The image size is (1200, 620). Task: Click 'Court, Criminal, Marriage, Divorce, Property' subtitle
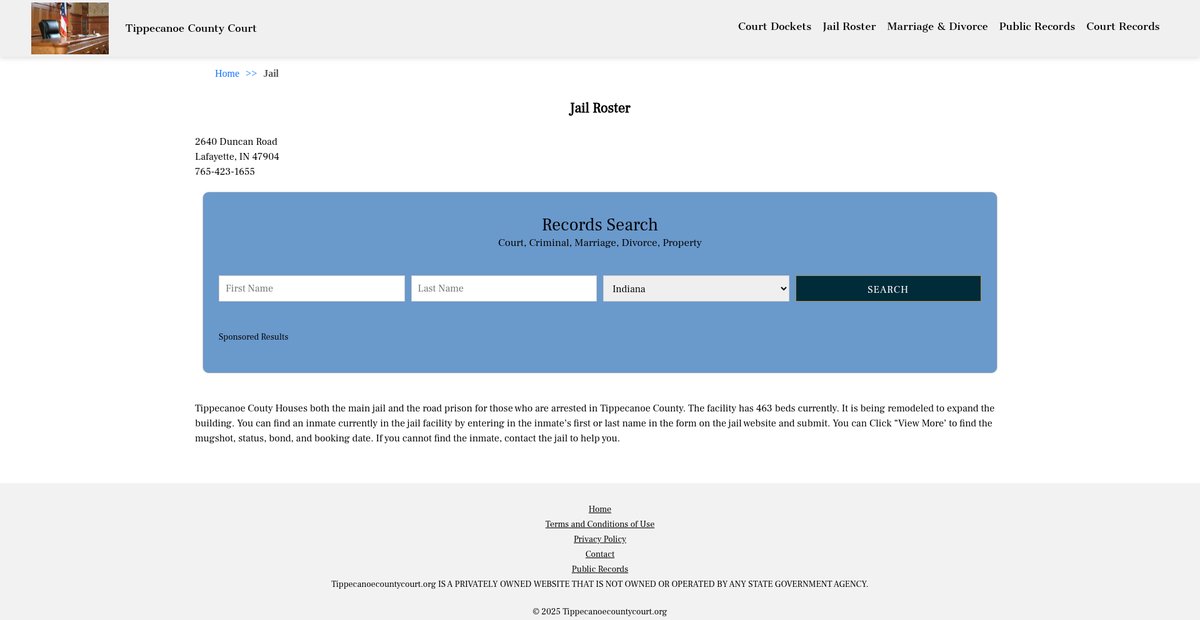[600, 243]
